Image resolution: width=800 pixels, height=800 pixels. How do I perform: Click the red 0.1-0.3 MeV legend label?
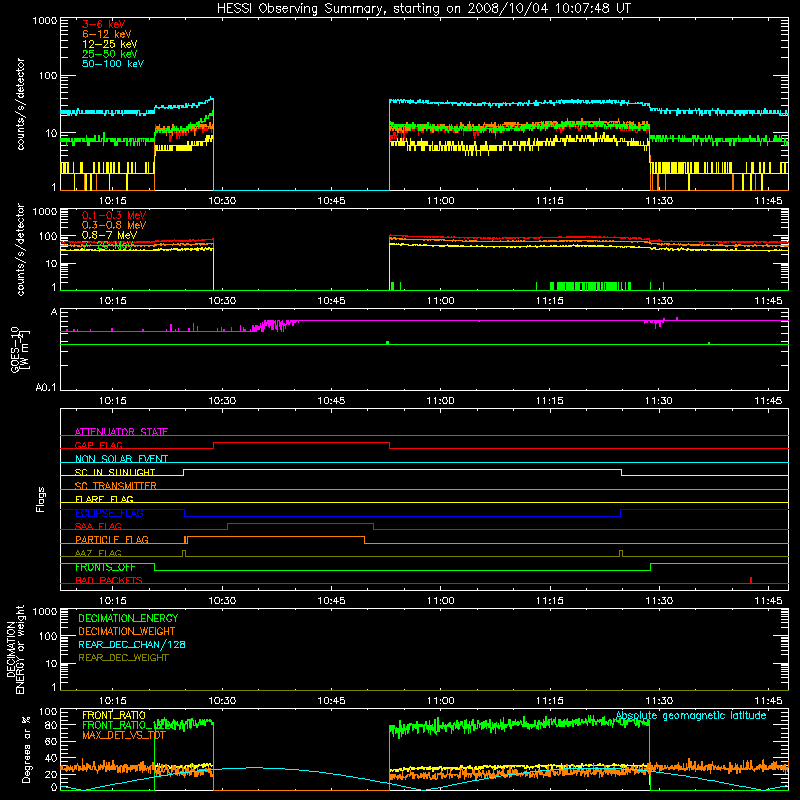114,215
